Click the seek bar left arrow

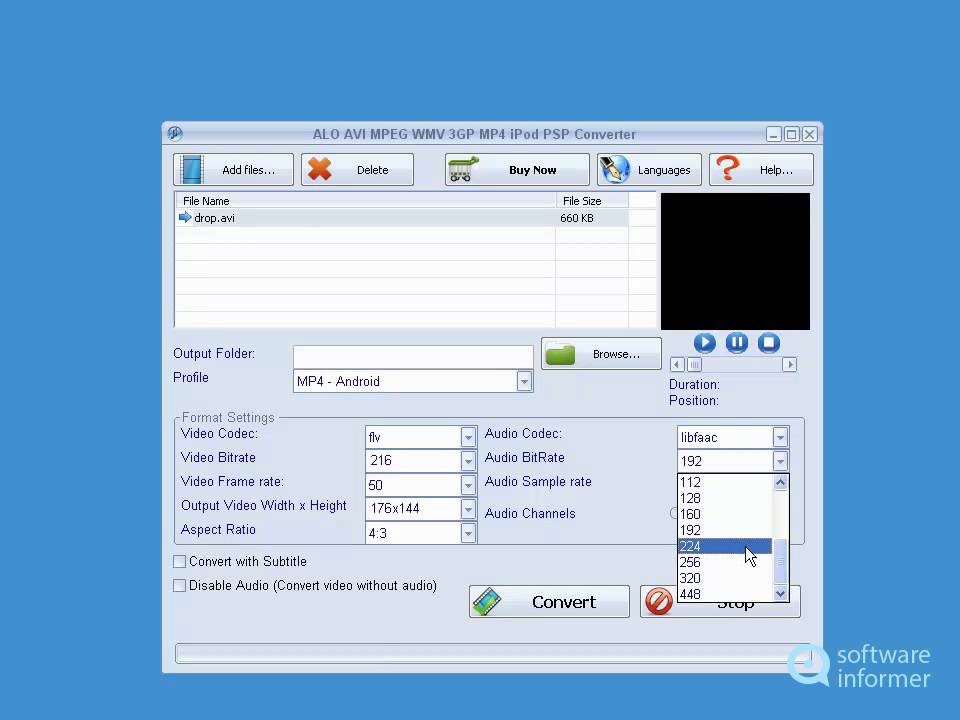[677, 365]
